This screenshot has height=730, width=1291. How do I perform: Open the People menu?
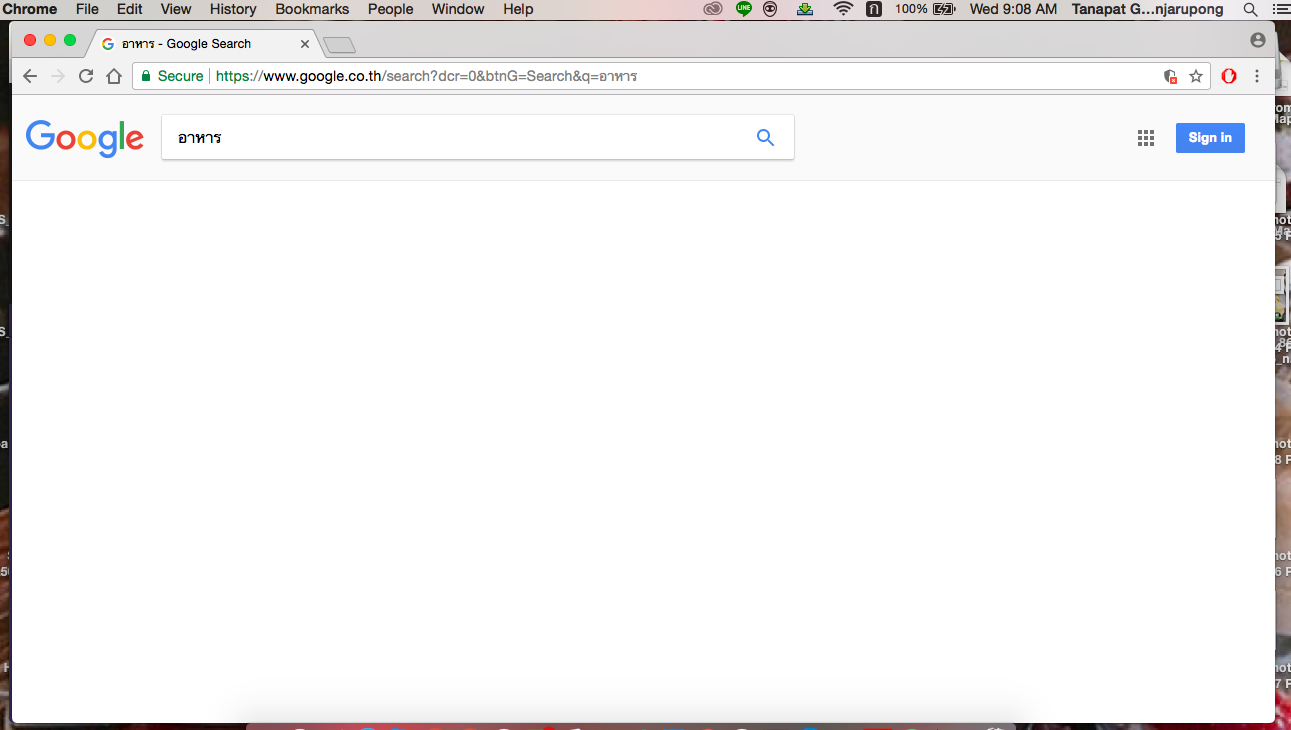point(390,9)
